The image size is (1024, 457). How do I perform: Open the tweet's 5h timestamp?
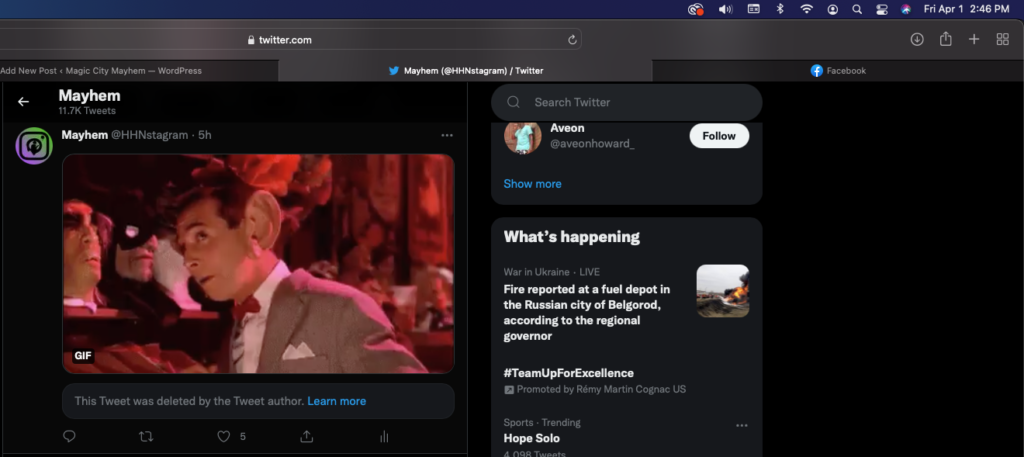(x=204, y=135)
